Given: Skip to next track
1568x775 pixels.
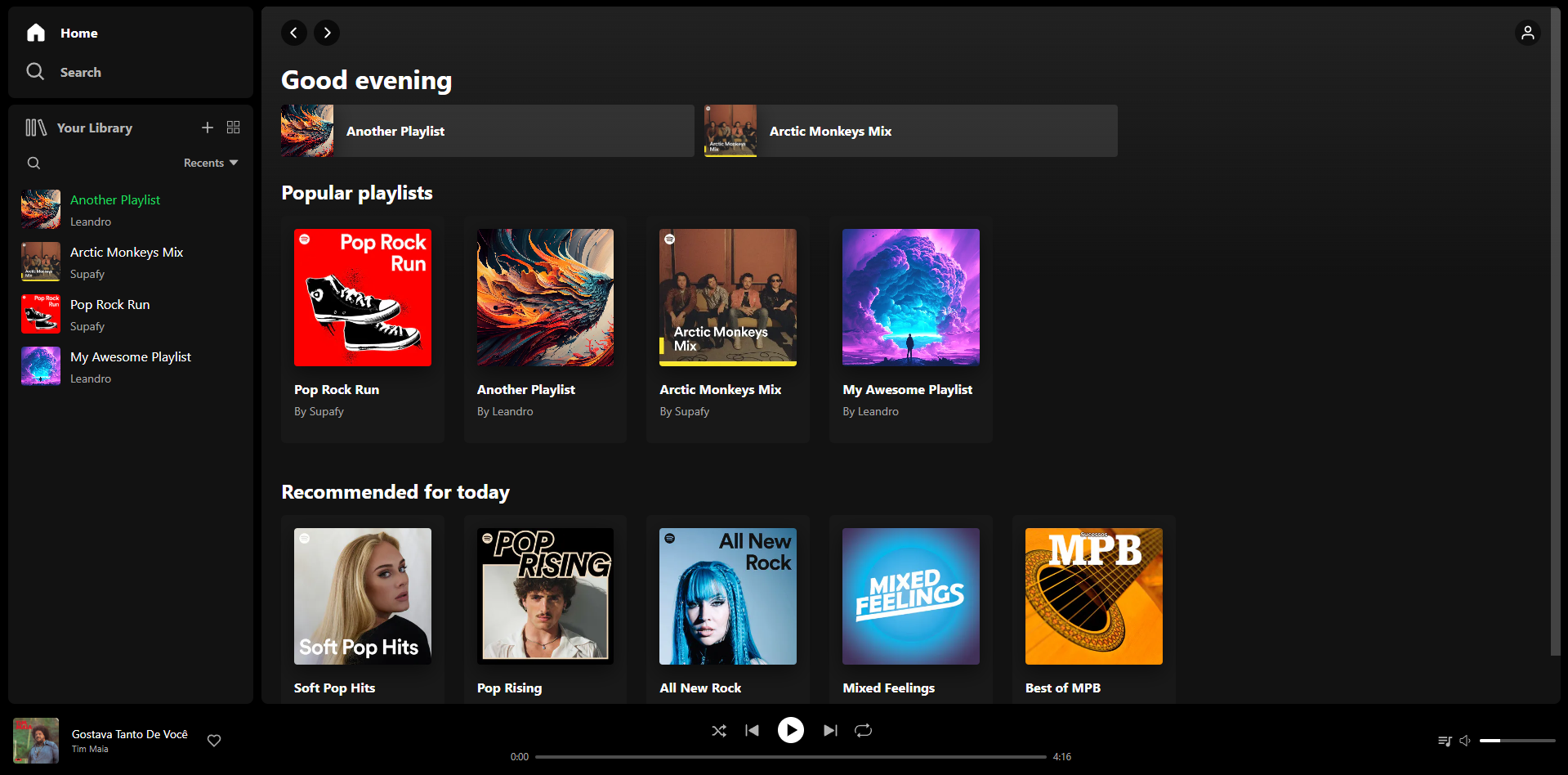Looking at the screenshot, I should tap(830, 731).
